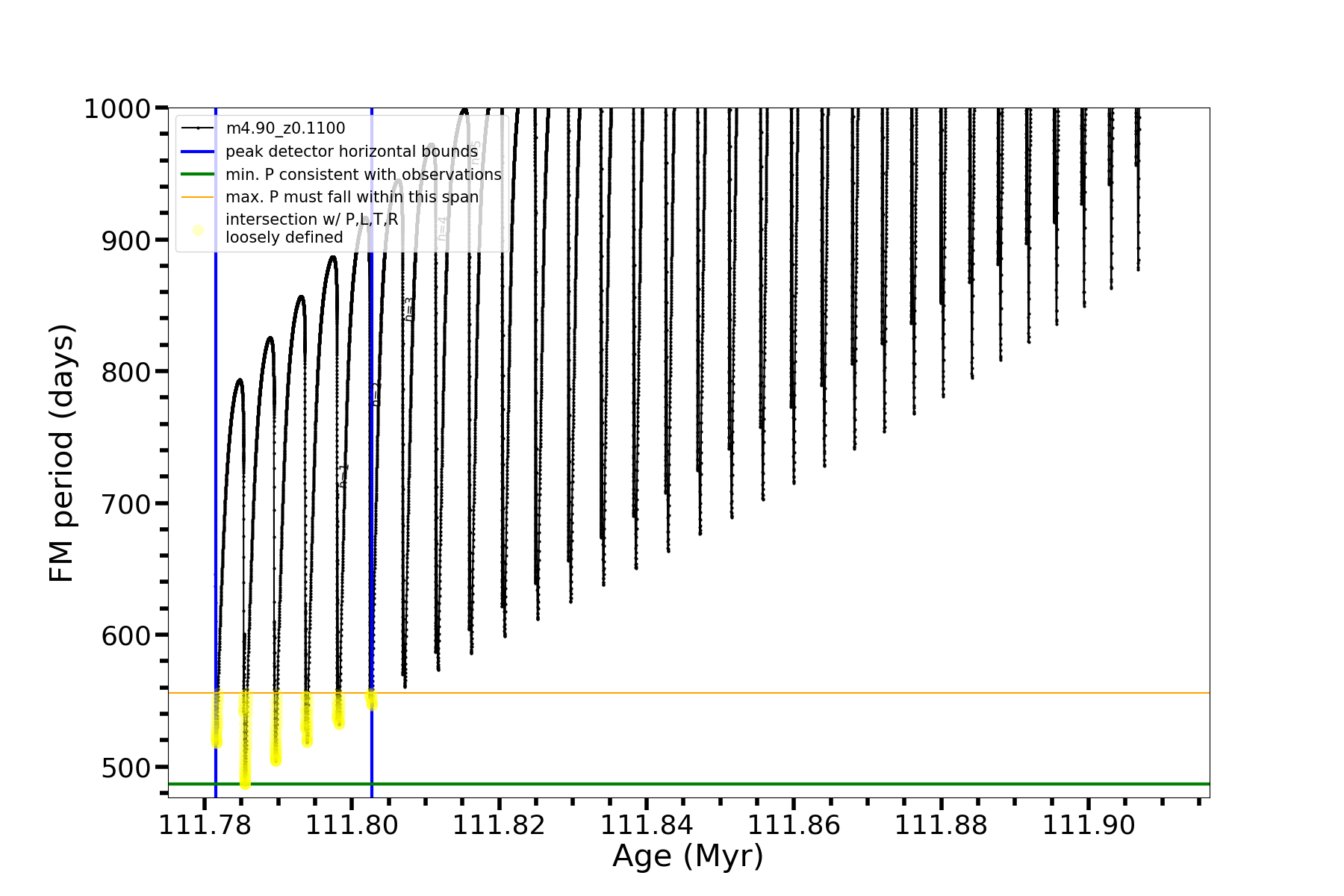Viewport: 1344px width, 896px height.
Task: Click the 1000 y-axis tick label
Action: (x=117, y=109)
